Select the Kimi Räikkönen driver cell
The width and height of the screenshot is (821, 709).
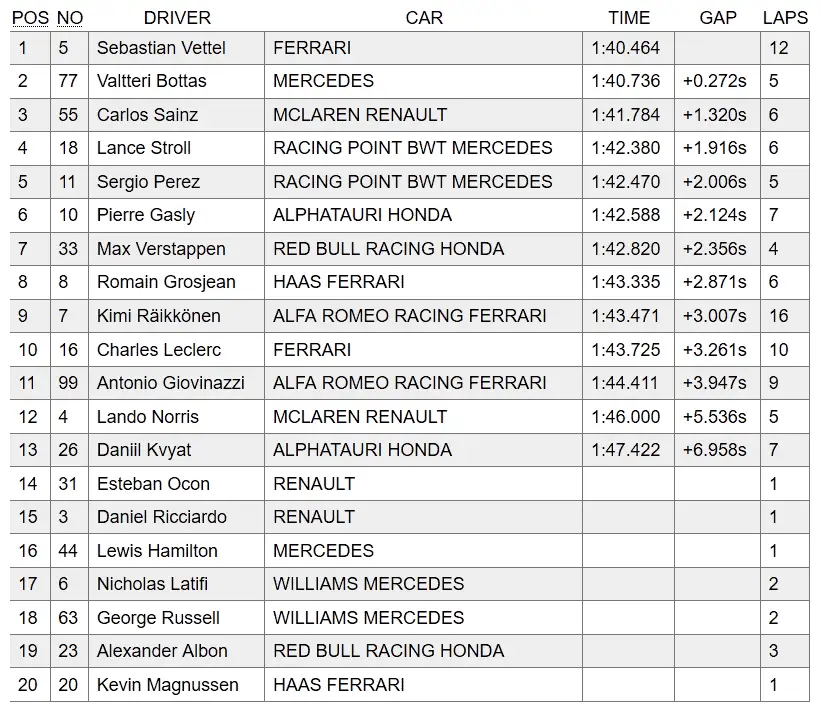click(158, 316)
